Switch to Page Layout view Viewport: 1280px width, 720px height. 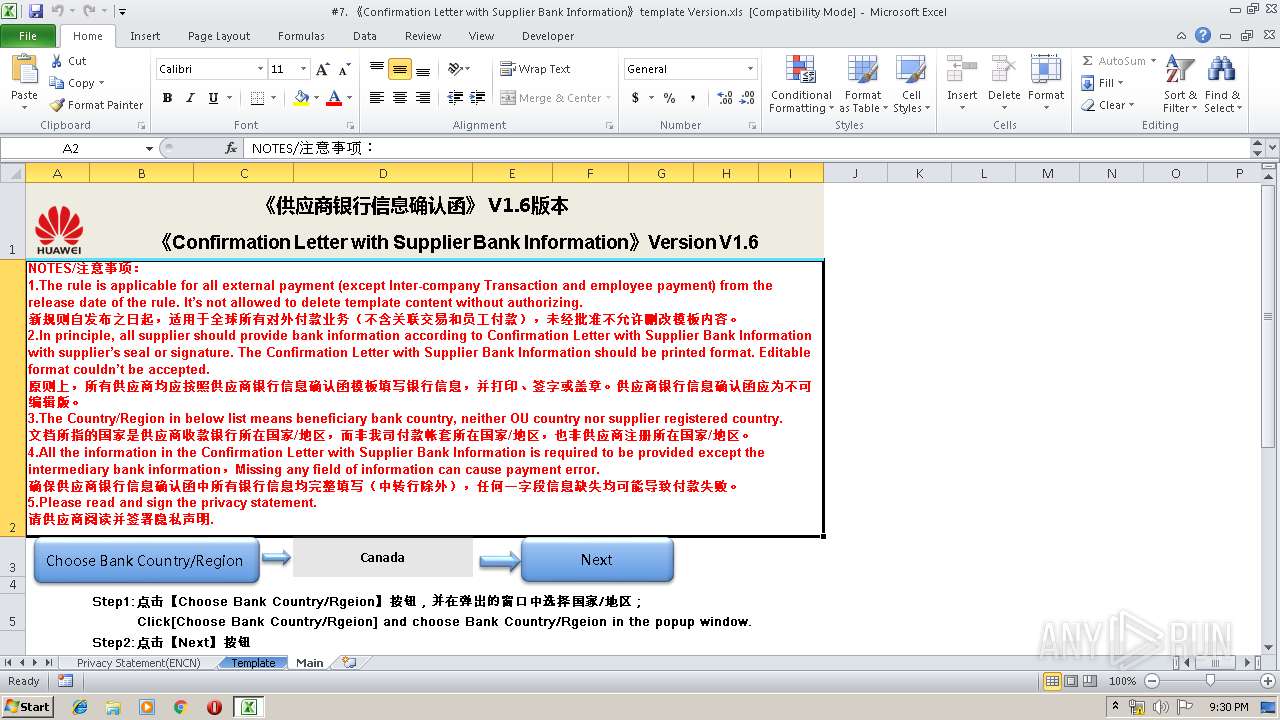coord(1071,681)
